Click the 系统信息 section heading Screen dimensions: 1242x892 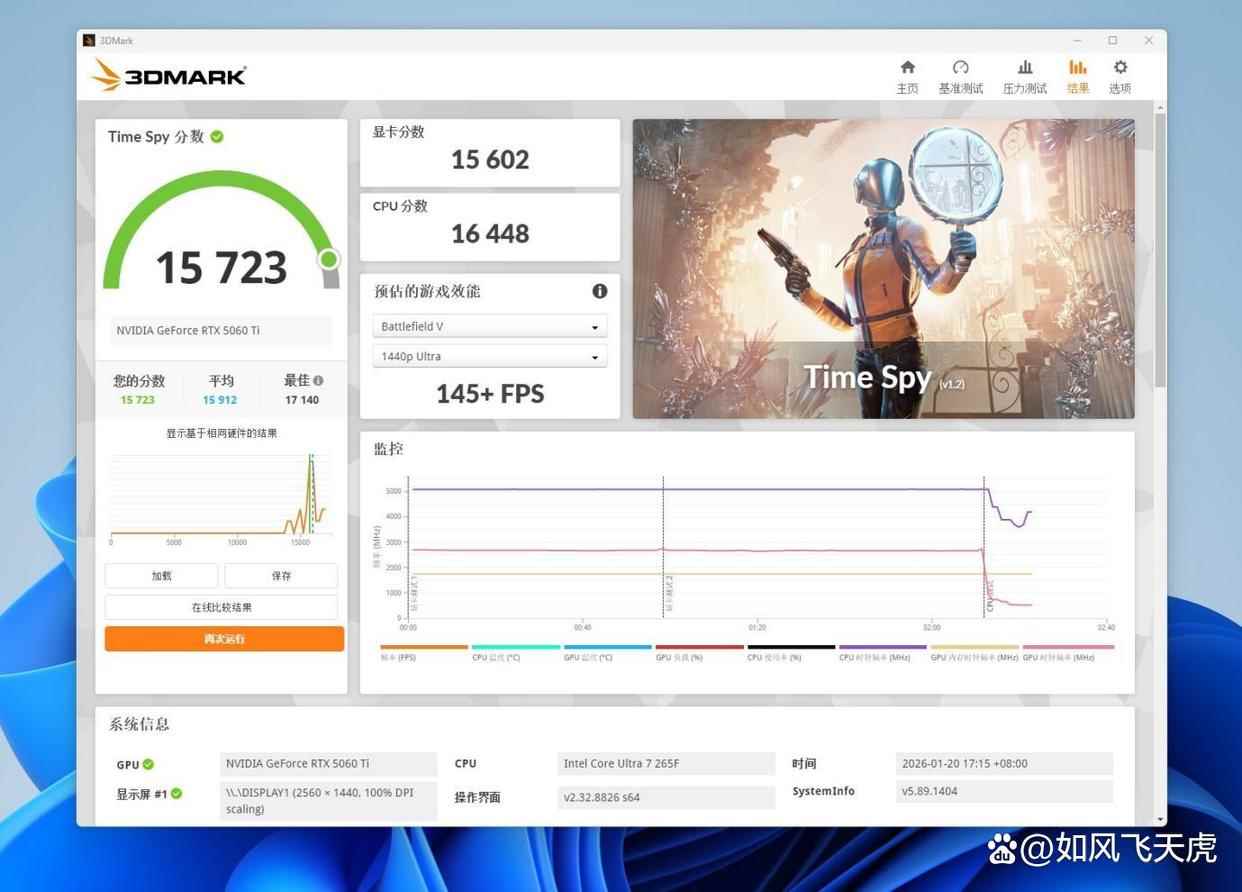[140, 725]
